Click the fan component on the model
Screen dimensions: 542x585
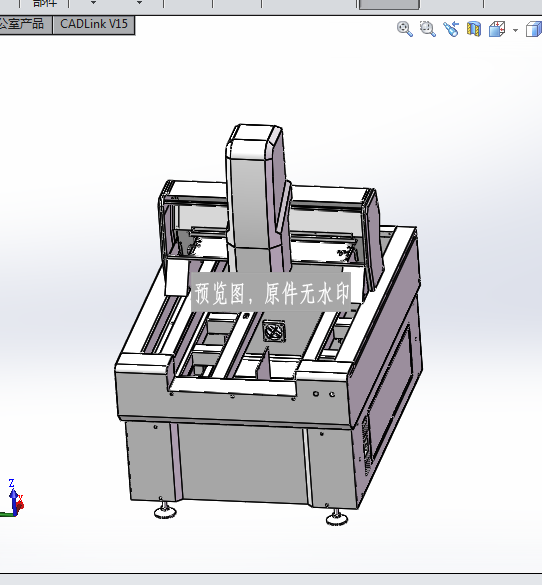(x=274, y=331)
